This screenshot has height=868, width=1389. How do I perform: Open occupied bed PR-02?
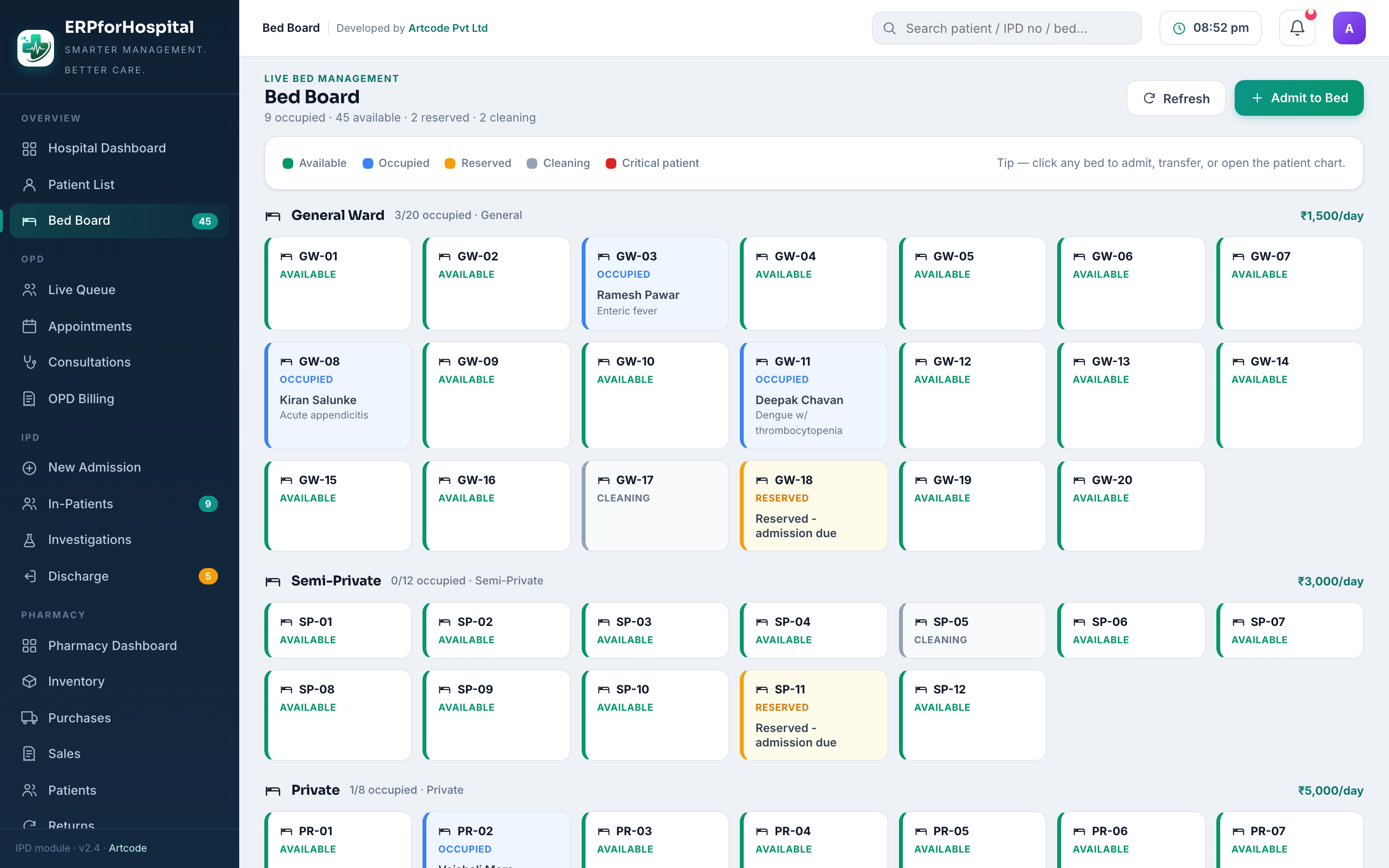click(496, 840)
